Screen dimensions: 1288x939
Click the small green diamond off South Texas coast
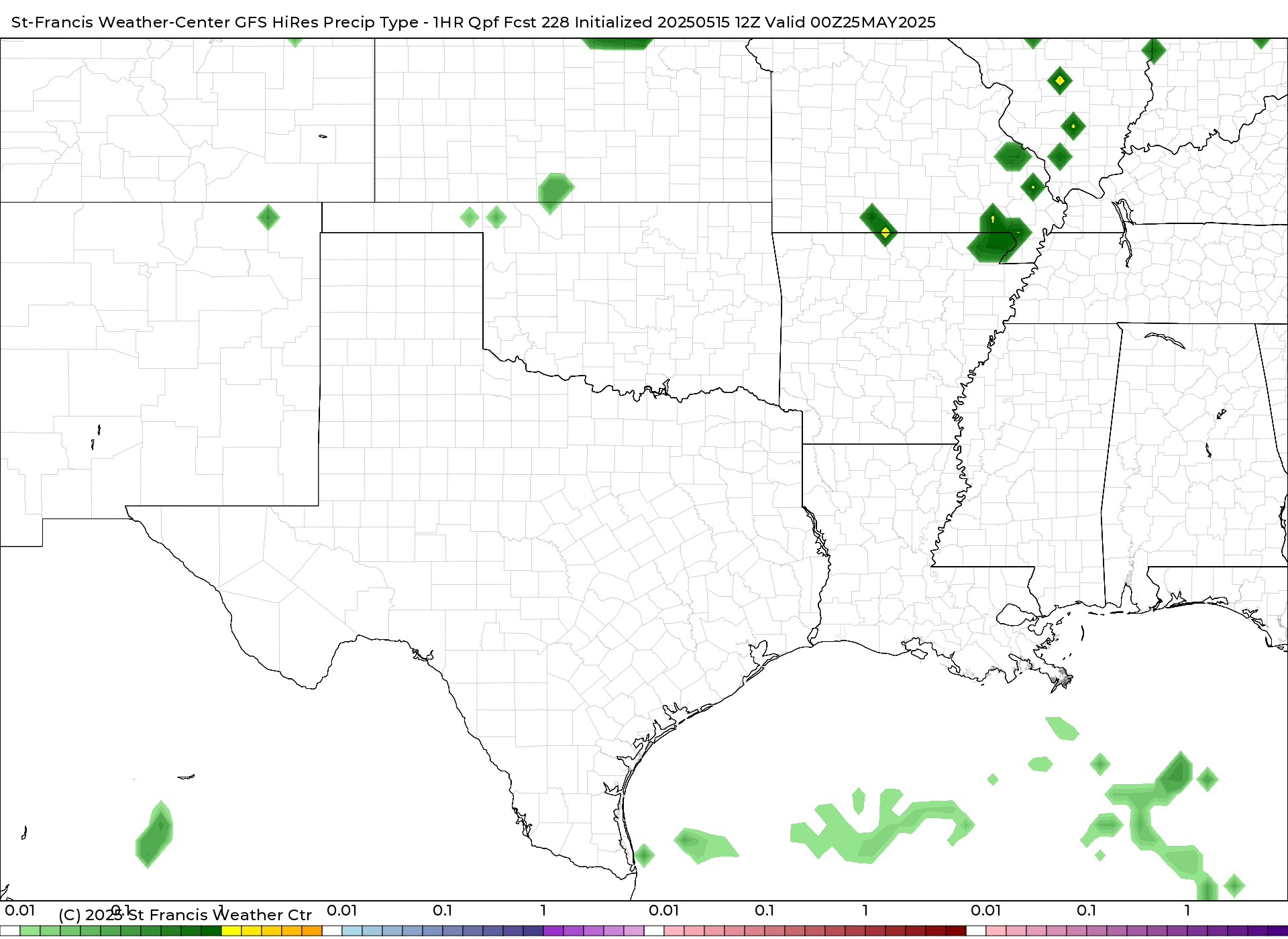coord(644,855)
